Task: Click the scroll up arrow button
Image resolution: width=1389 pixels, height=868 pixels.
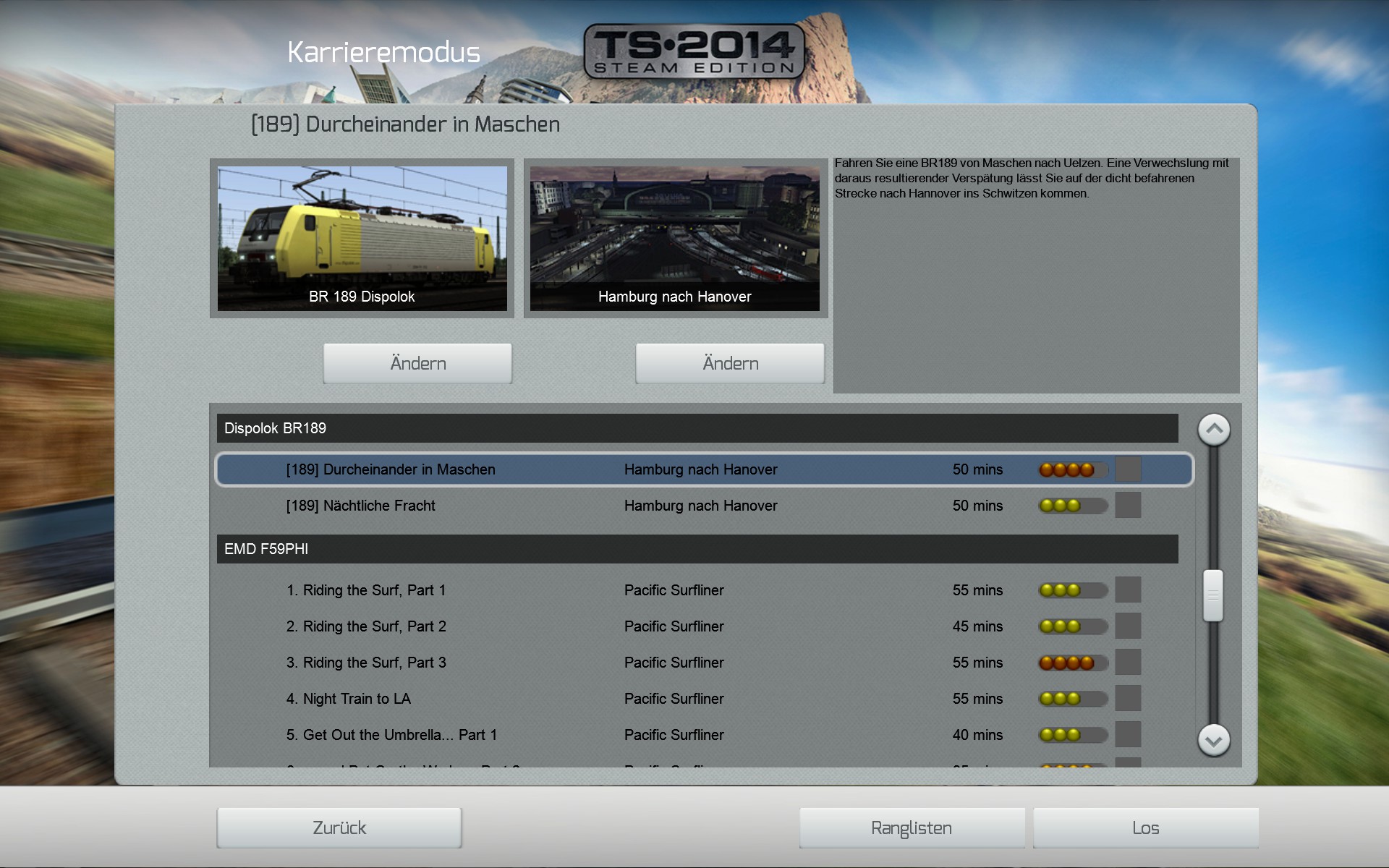Action: [1214, 430]
